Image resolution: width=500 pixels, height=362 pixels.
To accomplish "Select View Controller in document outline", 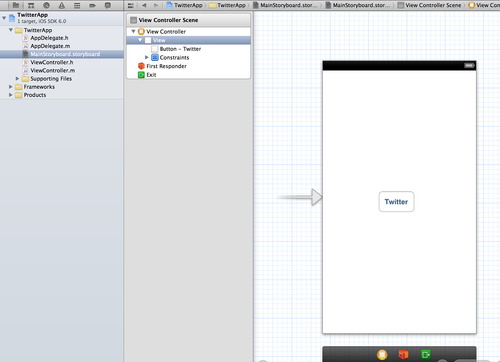I will click(x=166, y=32).
